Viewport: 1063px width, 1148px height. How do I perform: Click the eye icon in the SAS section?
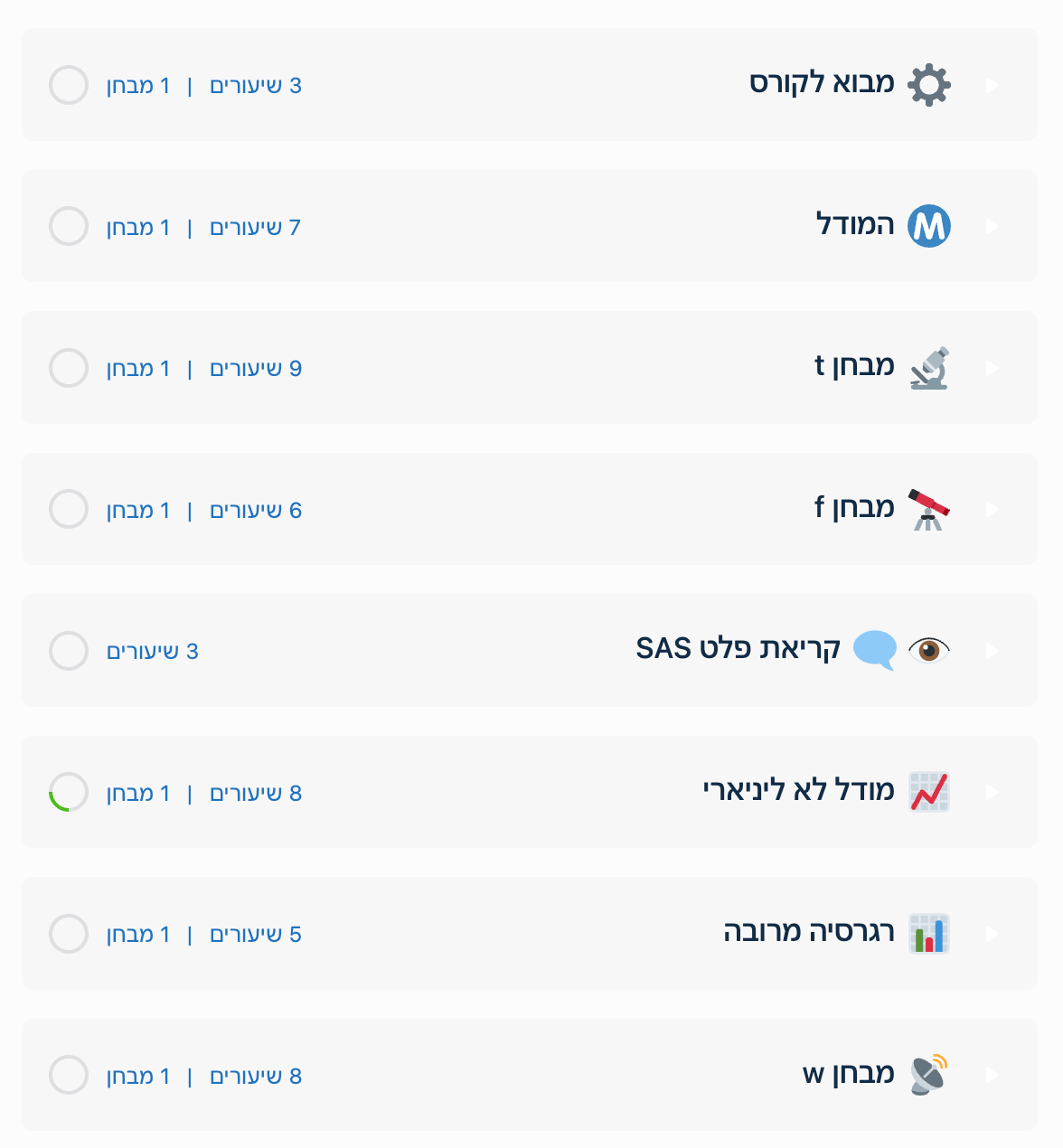(929, 651)
